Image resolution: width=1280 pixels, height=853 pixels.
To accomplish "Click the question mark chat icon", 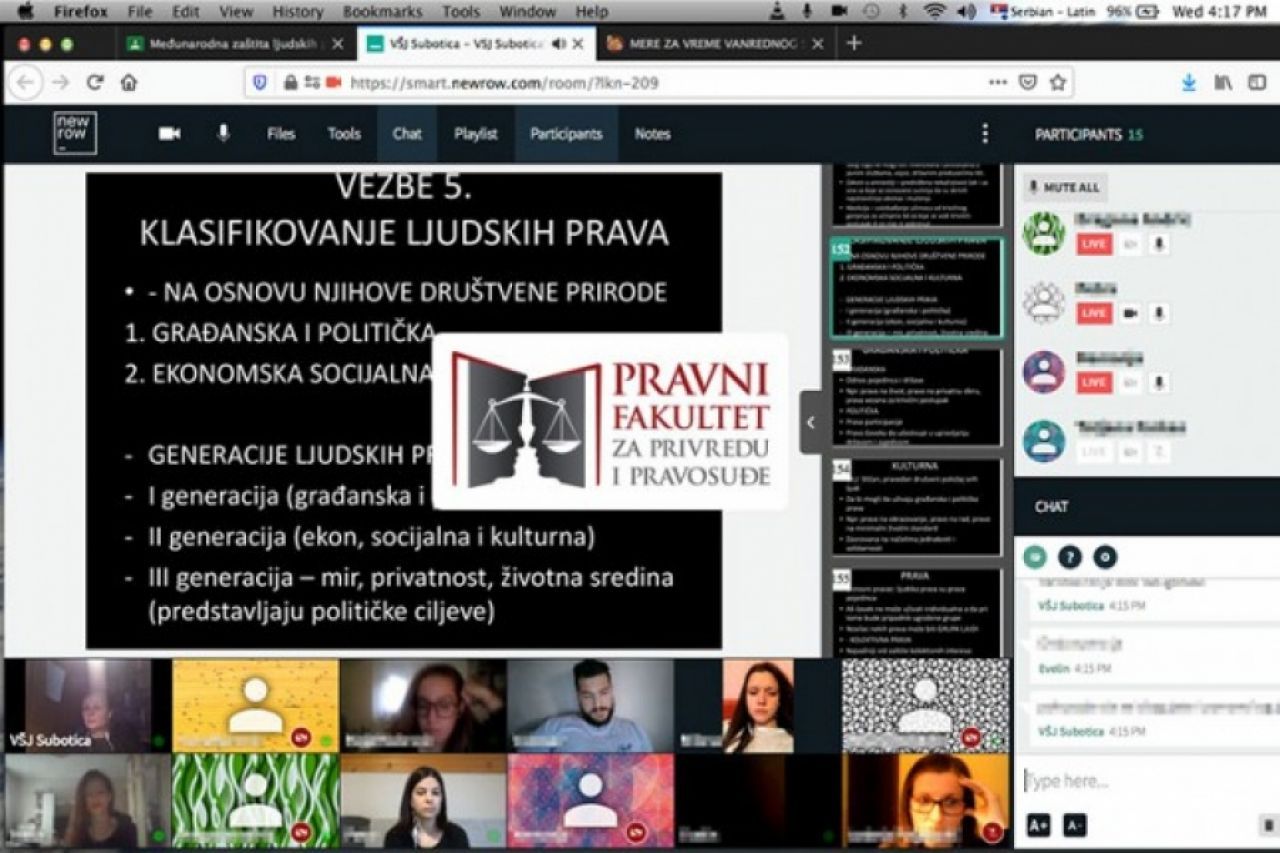I will click(1070, 557).
